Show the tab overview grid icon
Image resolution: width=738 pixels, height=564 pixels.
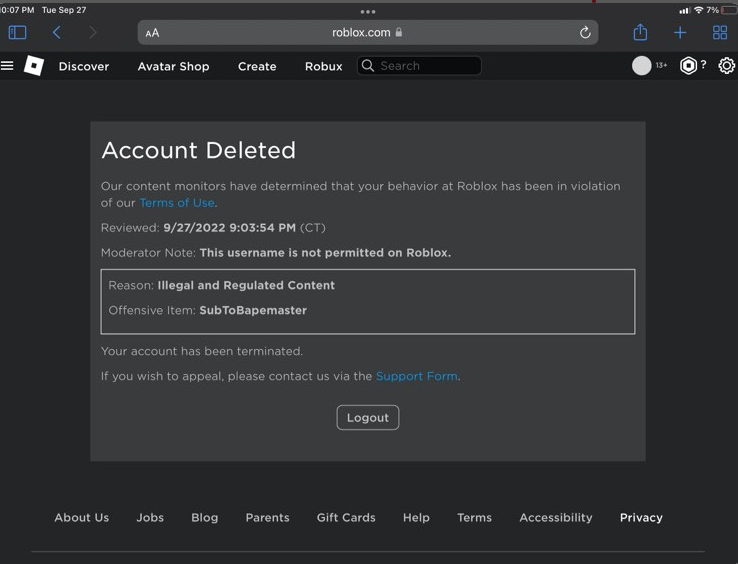point(720,32)
